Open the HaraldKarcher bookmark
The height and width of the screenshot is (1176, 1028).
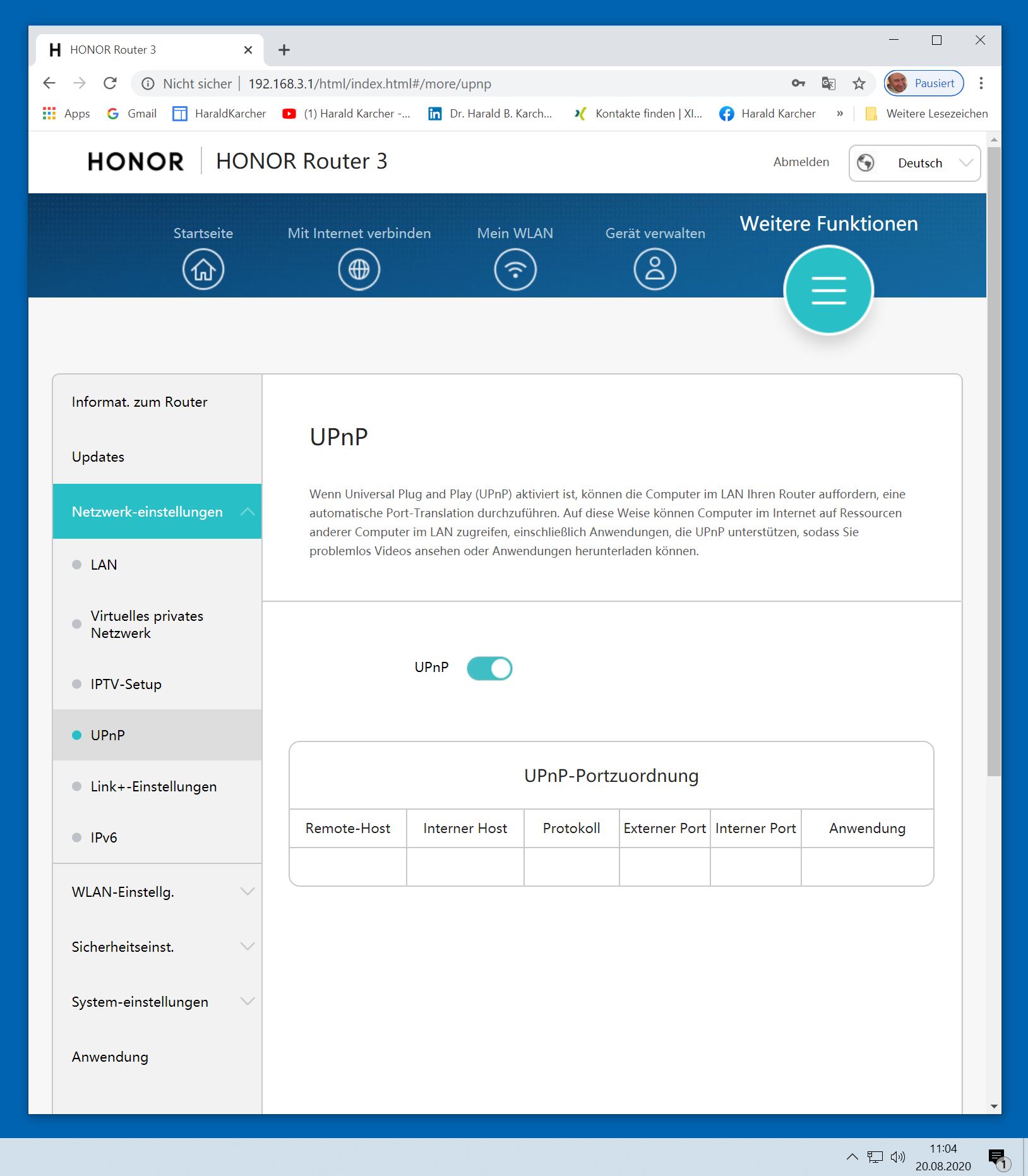coord(219,114)
